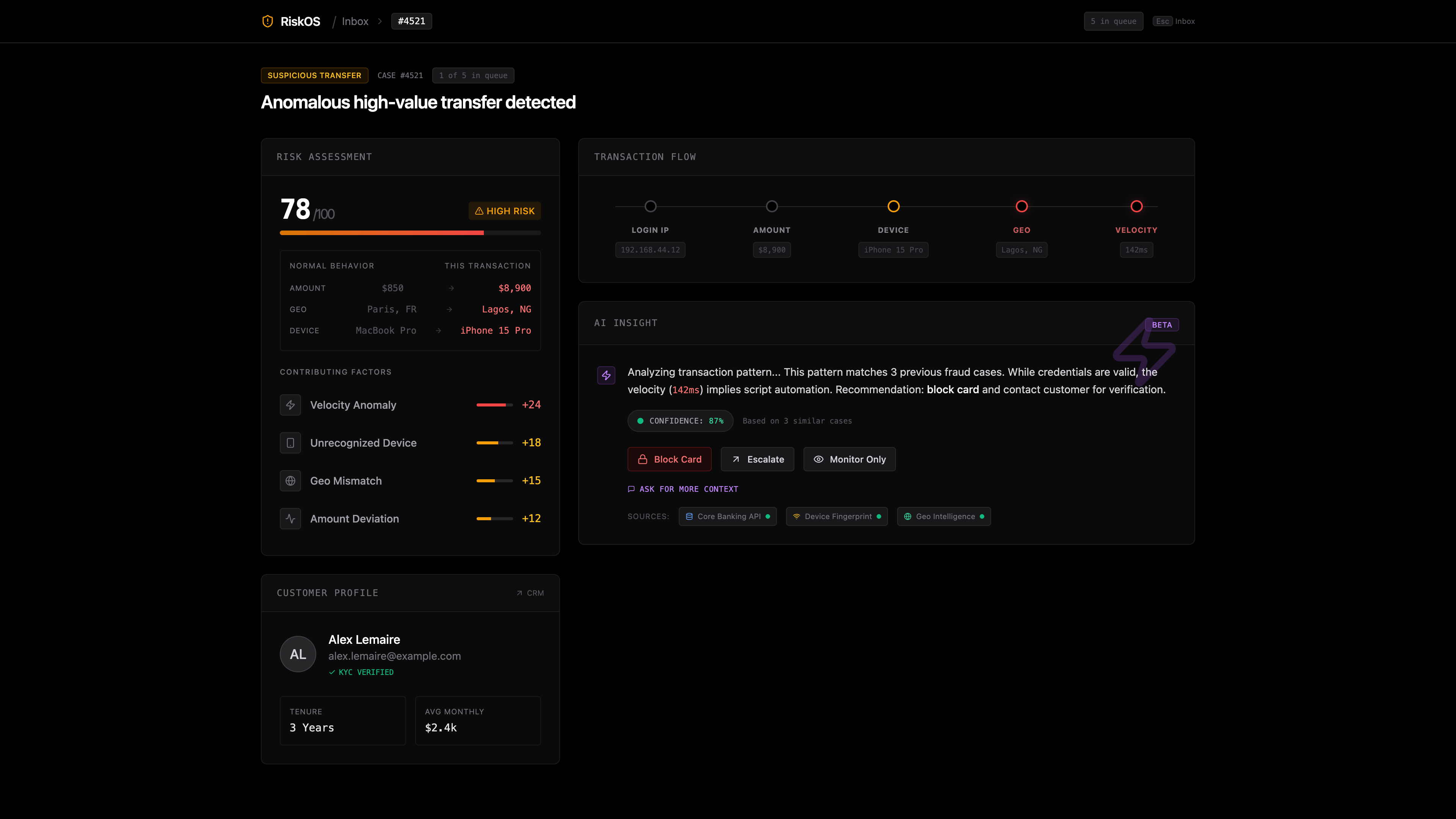Click the chat bubble icon beside Ask For More Context
The width and height of the screenshot is (1456, 819).
[631, 489]
